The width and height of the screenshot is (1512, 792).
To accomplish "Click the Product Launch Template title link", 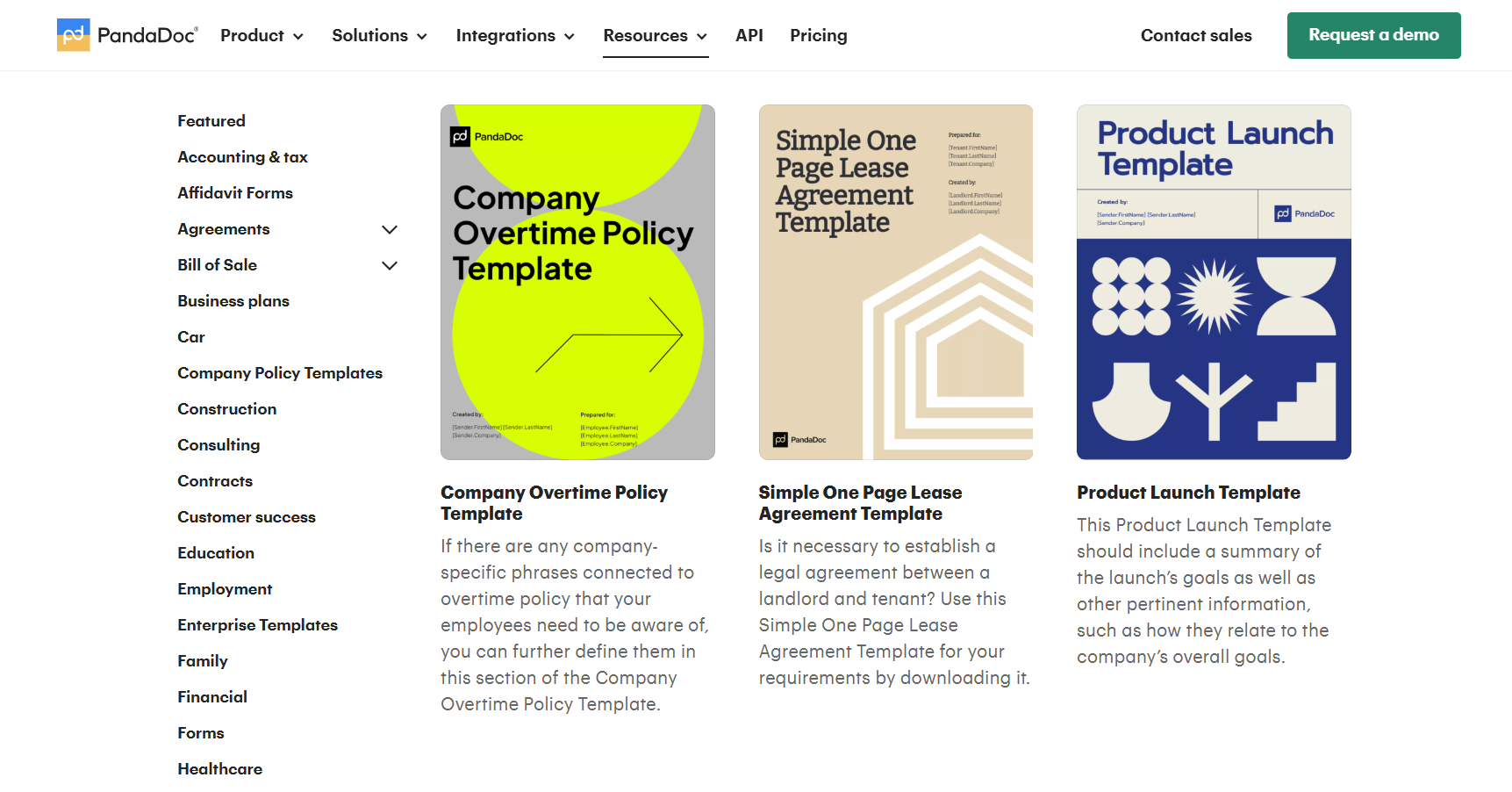I will (1188, 493).
